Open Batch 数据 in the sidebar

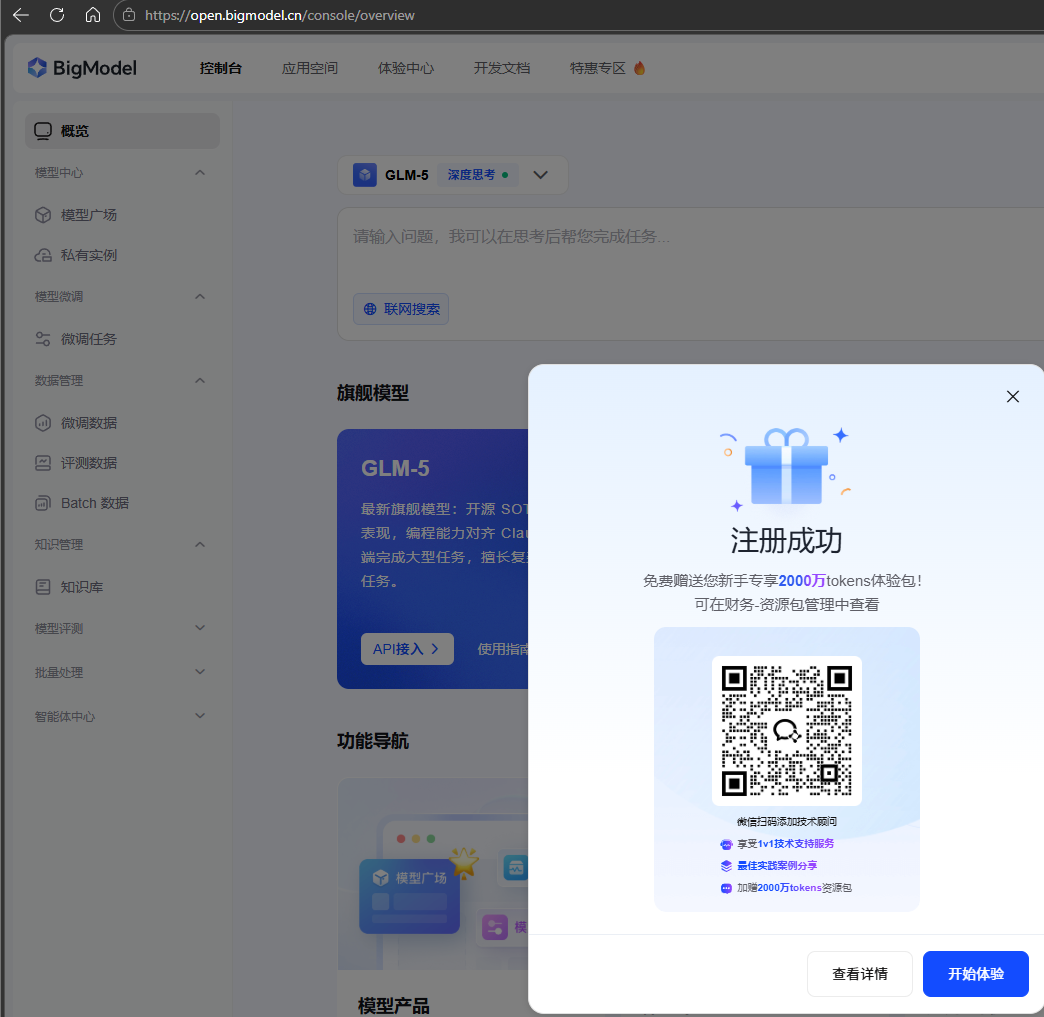click(x=94, y=503)
